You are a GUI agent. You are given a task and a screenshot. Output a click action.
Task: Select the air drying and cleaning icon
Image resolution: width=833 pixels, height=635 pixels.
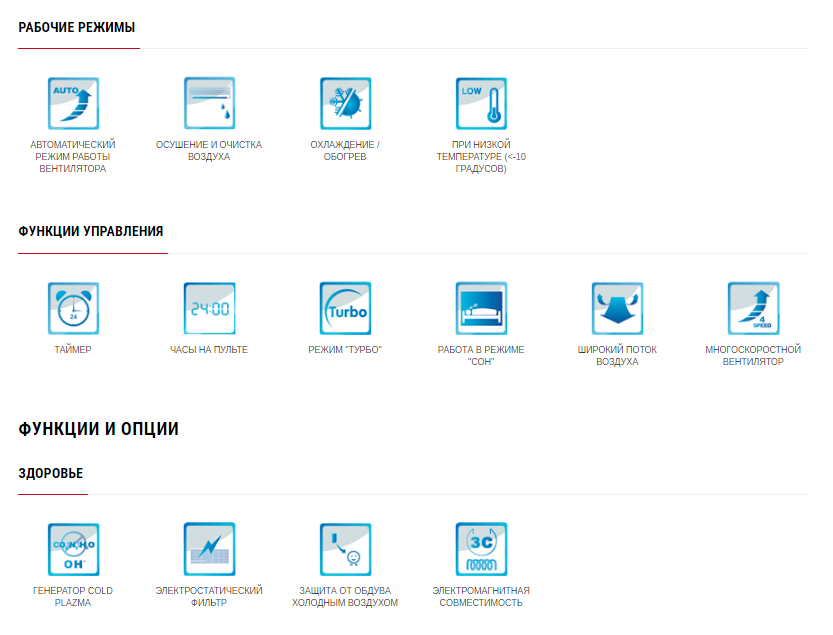pos(209,104)
